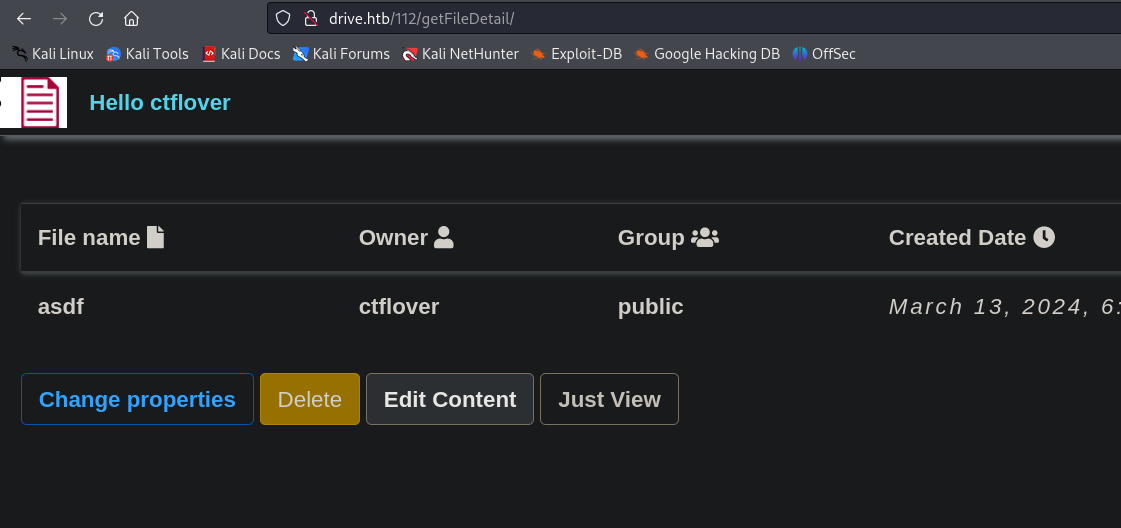Screen dimensions: 1121x528
Task: Open Edit Content for the file
Action: (x=450, y=399)
